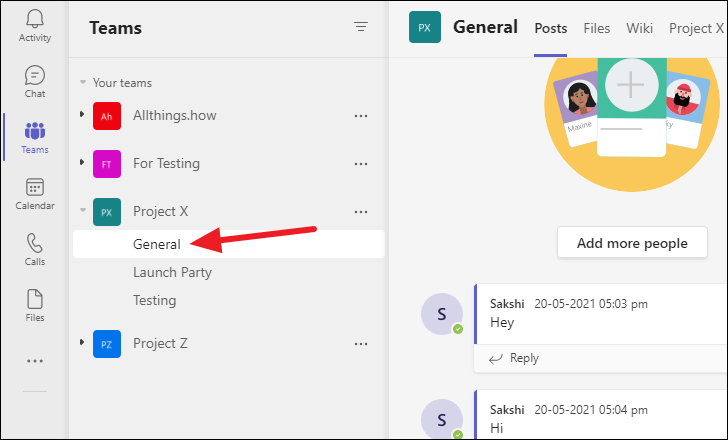Click the PX channel avatar in header
This screenshot has width=728, height=440.
click(x=425, y=27)
